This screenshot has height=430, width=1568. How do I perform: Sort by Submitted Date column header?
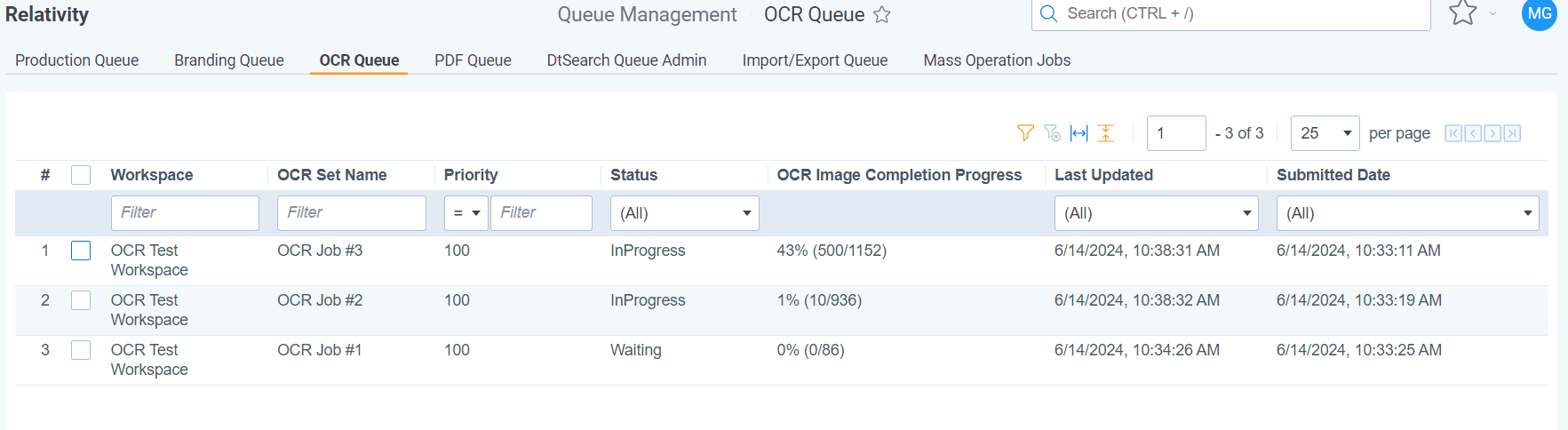[x=1333, y=175]
